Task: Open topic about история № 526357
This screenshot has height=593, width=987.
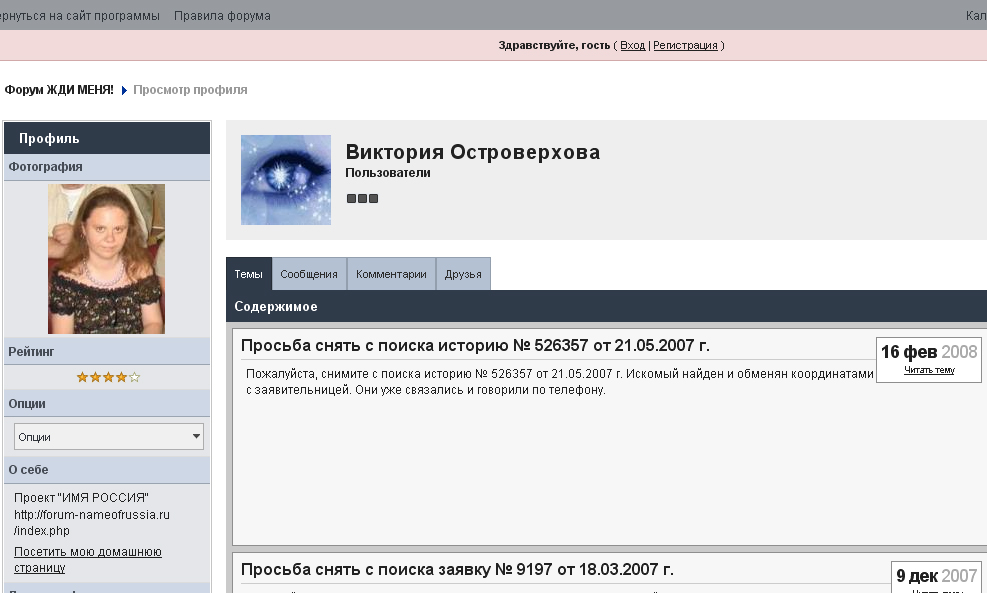Action: 475,346
